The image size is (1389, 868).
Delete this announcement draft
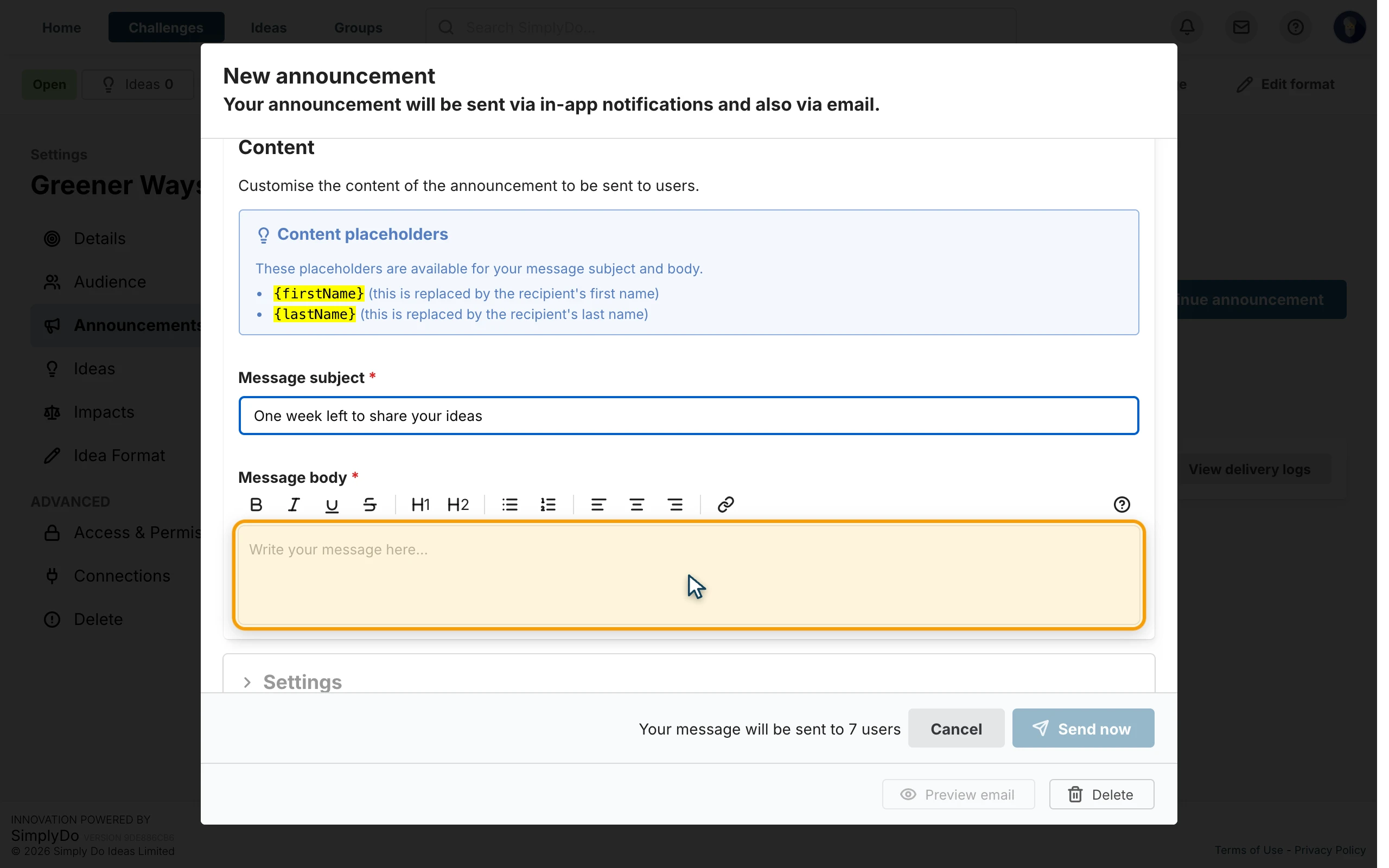click(x=1101, y=795)
